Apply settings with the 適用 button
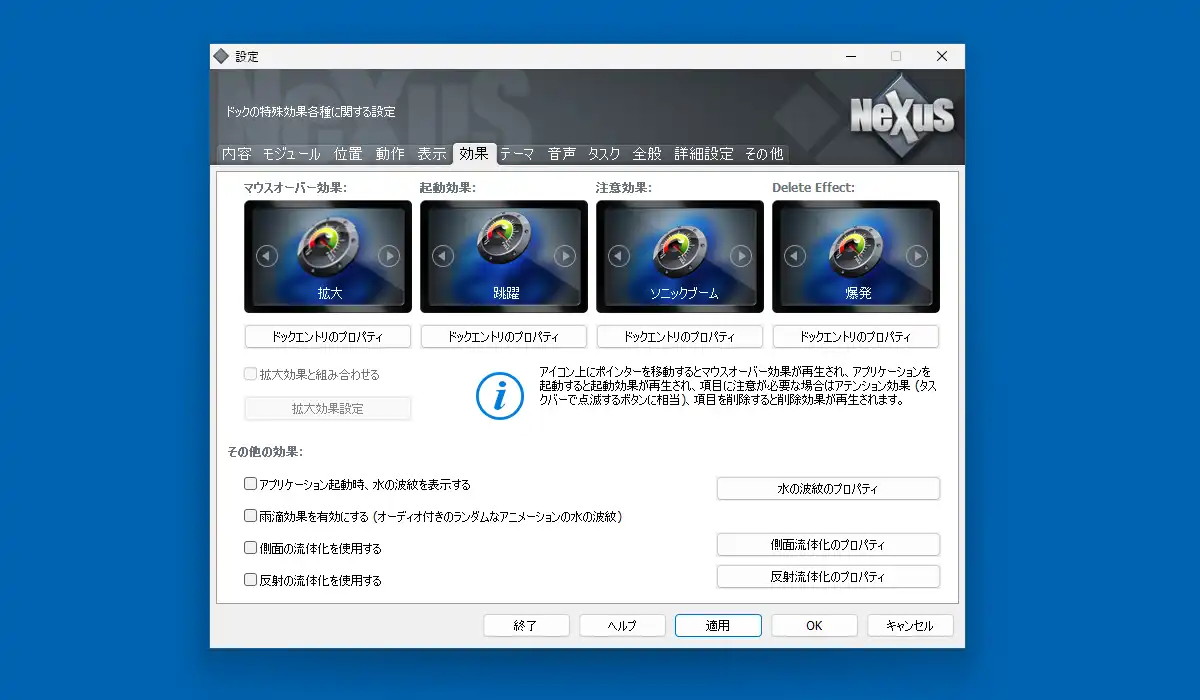The height and width of the screenshot is (700, 1200). 718,625
